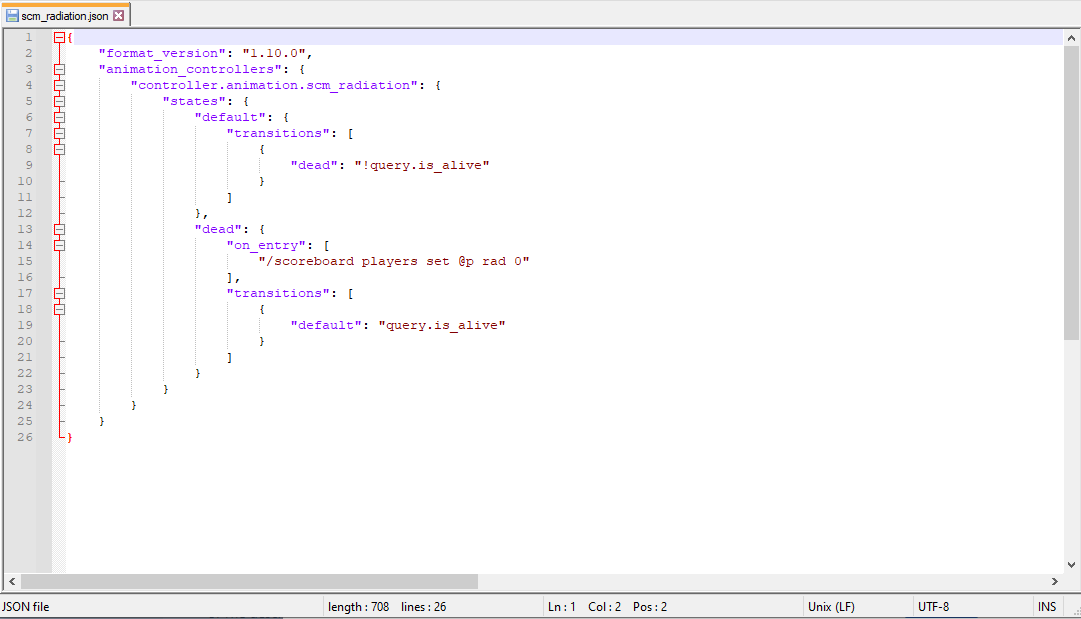The image size is (1081, 619).
Task: Click the "default" key on line 19
Action: (325, 325)
